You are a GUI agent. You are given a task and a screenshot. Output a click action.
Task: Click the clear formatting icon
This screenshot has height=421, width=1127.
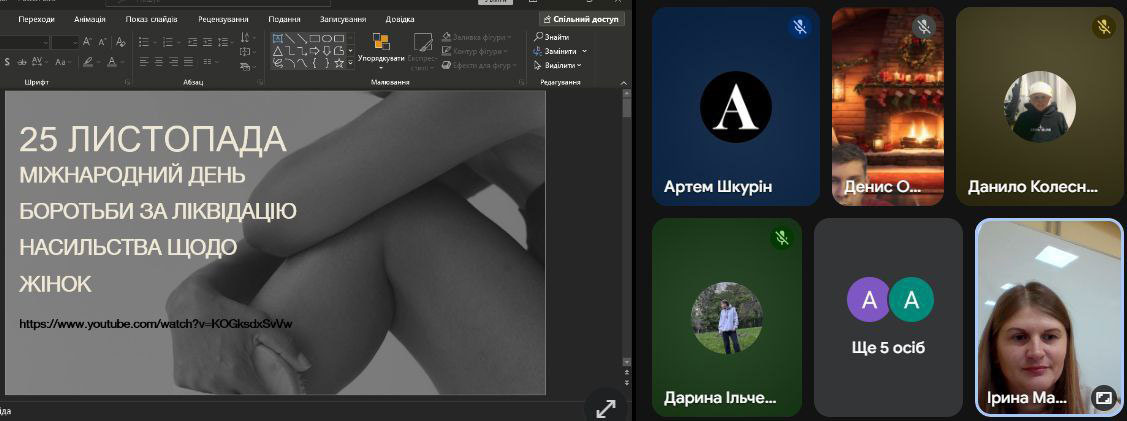coord(121,42)
